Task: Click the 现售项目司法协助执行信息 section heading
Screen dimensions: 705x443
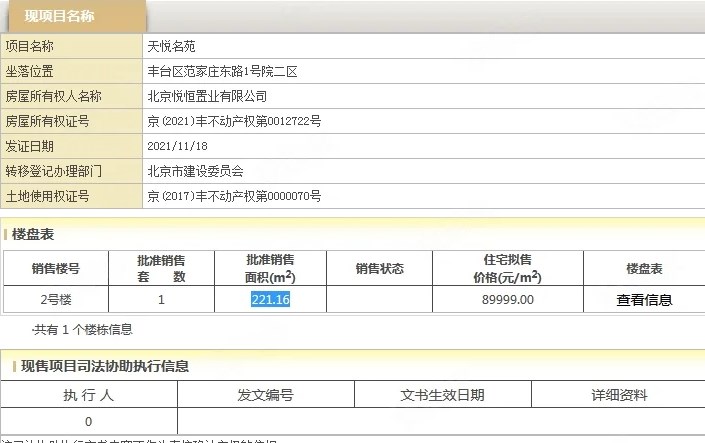Action: click(x=105, y=366)
